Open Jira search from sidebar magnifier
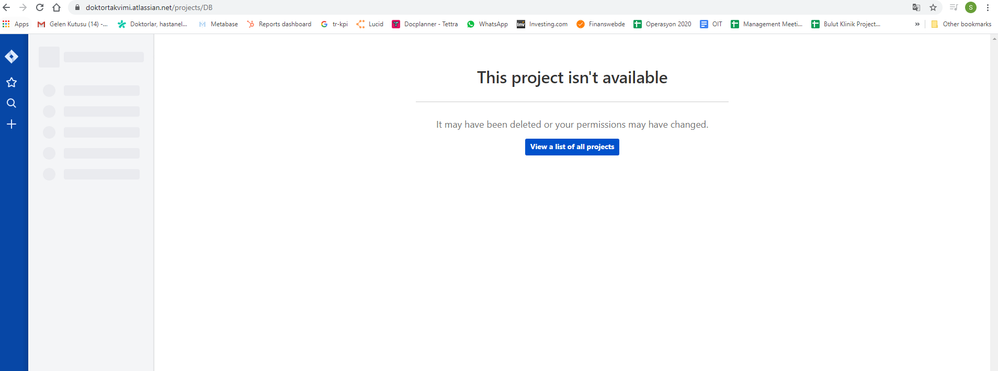The height and width of the screenshot is (371, 998). coord(11,103)
